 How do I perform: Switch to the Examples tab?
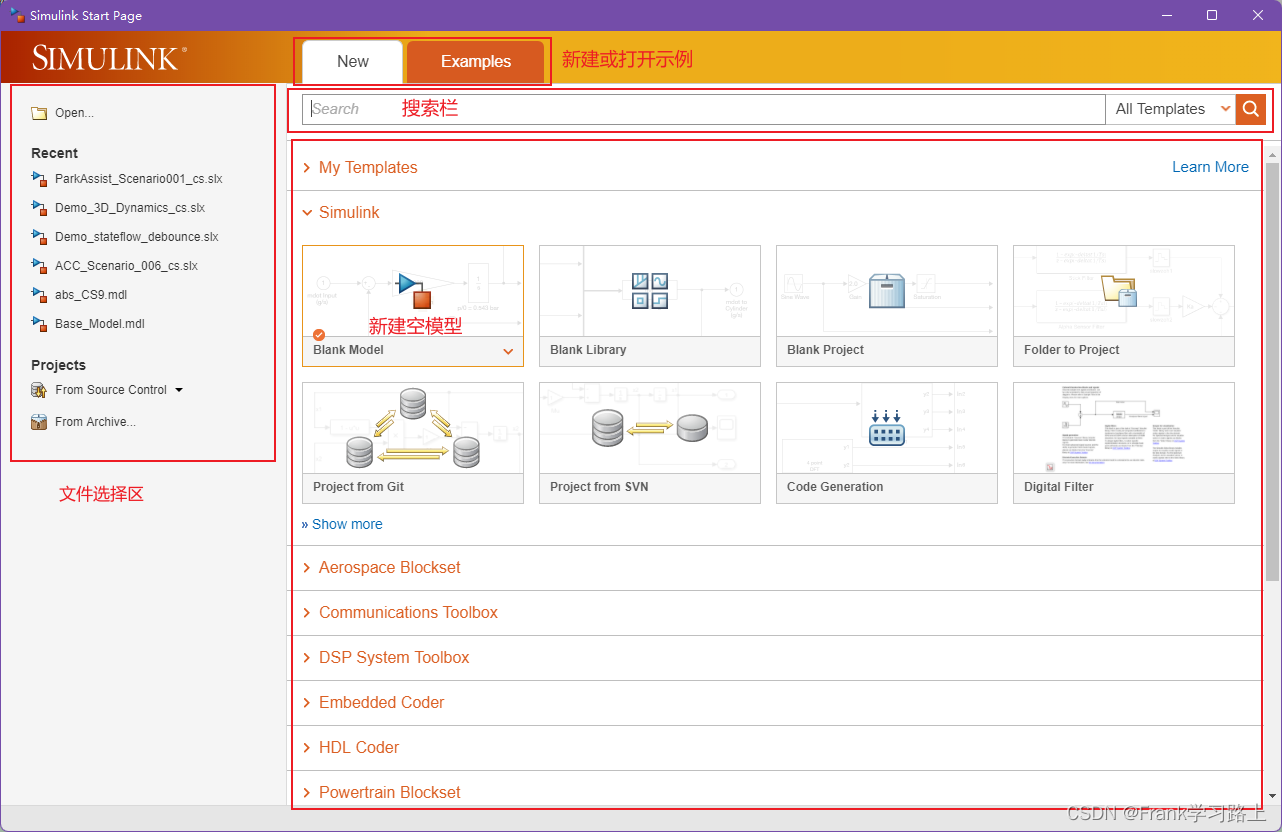click(x=475, y=61)
